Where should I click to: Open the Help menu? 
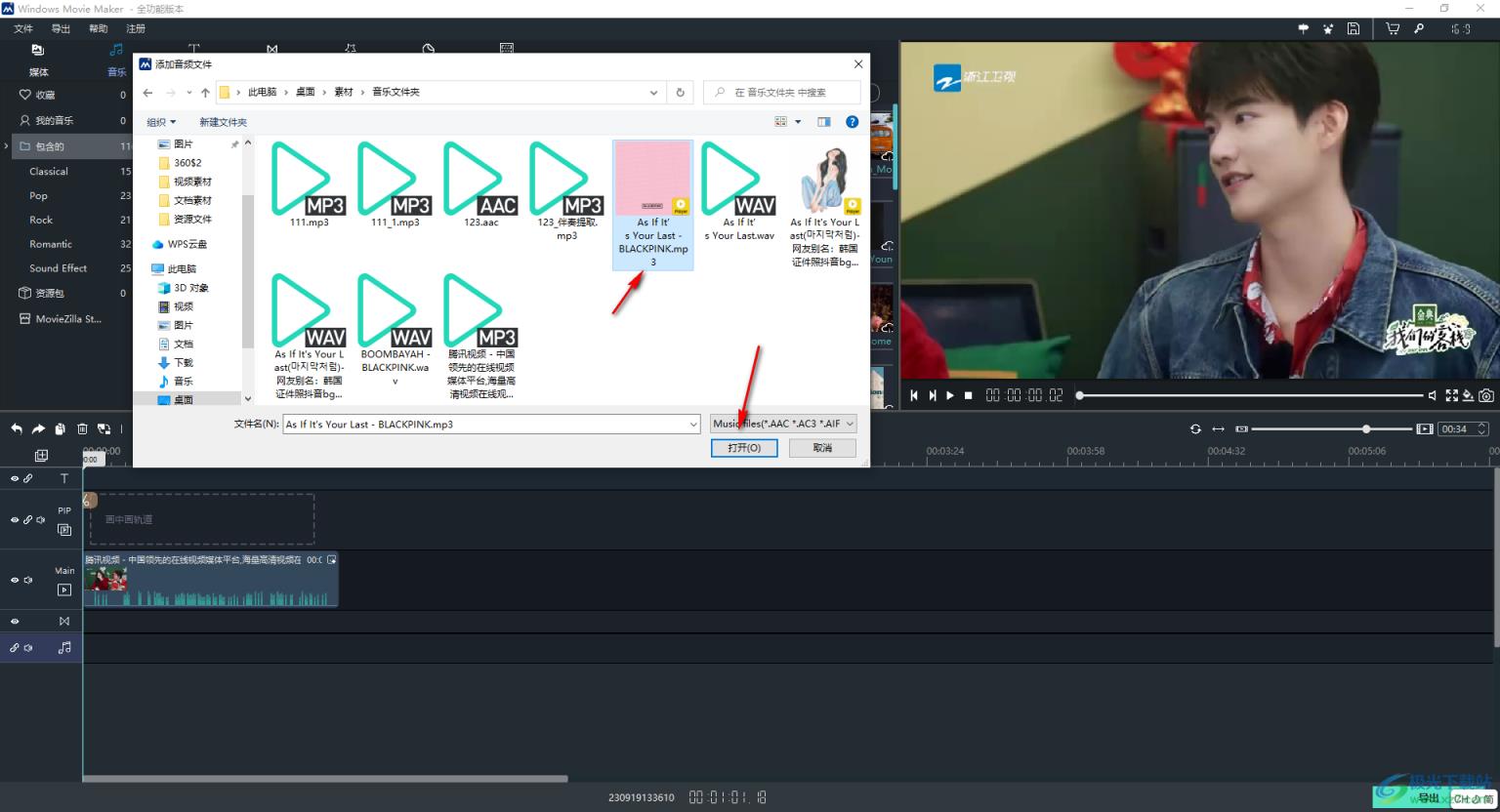pyautogui.click(x=98, y=28)
